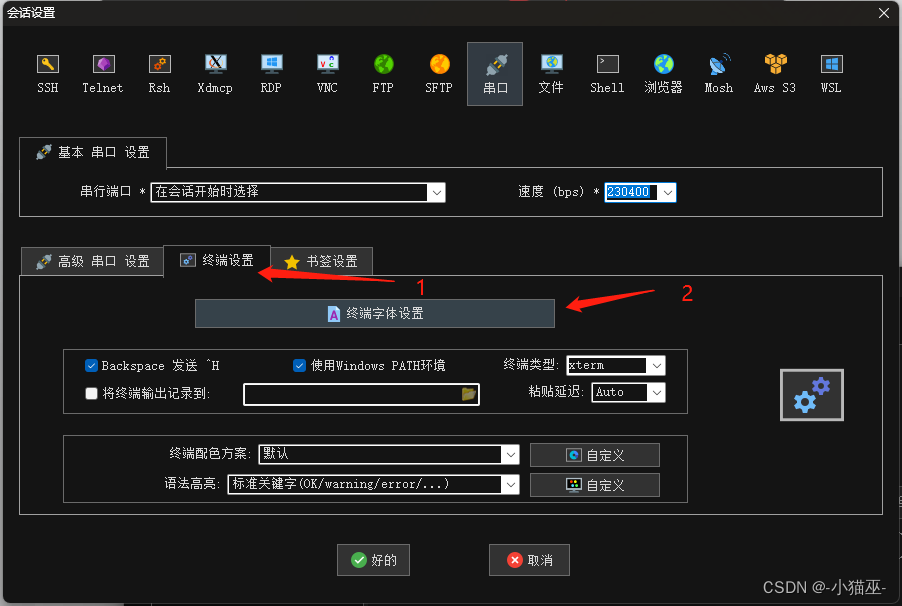Viewport: 902px width, 606px height.
Task: Click the gears settings icon button
Action: coord(812,395)
